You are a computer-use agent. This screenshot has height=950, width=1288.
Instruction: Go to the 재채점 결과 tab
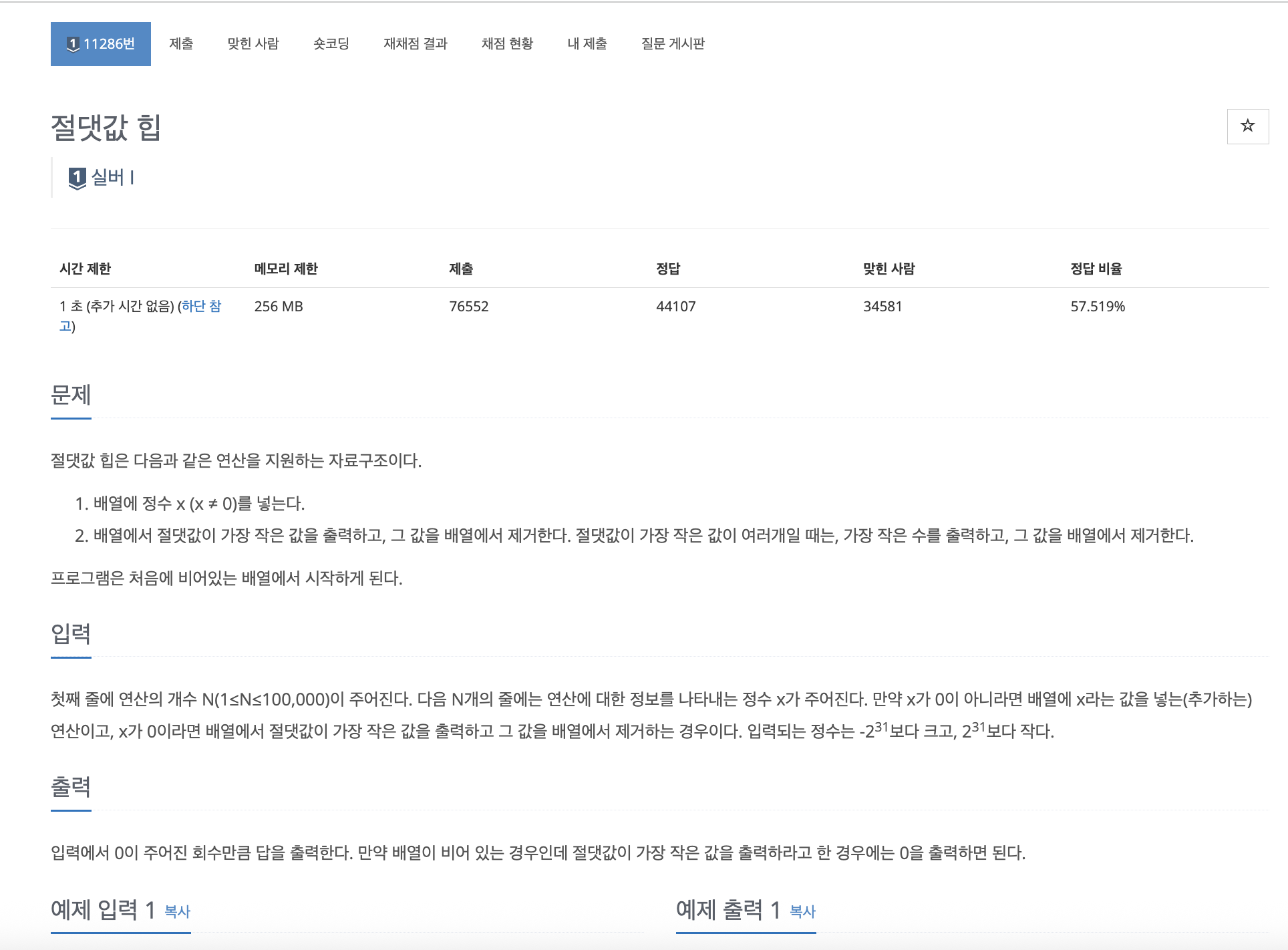[x=416, y=44]
